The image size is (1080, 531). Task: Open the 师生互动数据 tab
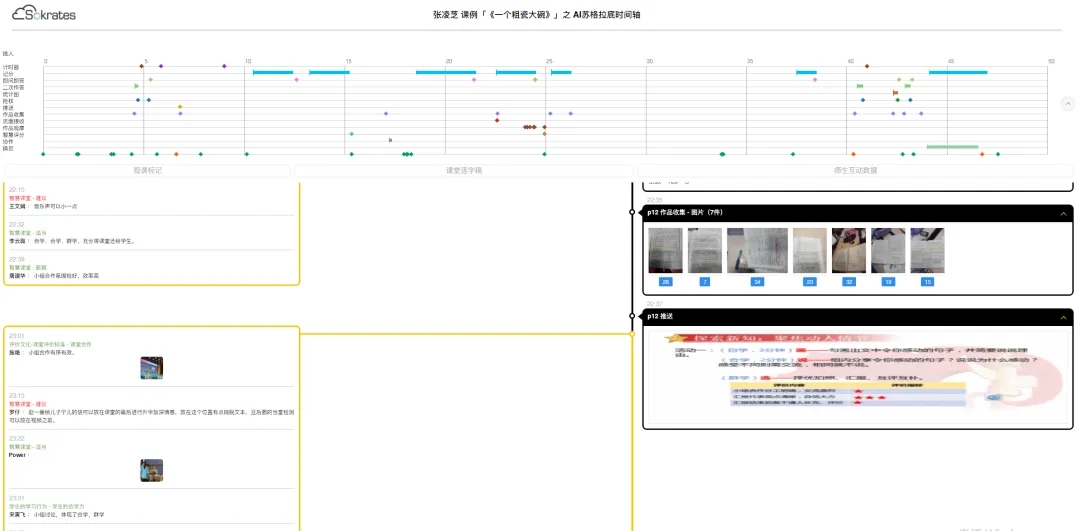[855, 170]
